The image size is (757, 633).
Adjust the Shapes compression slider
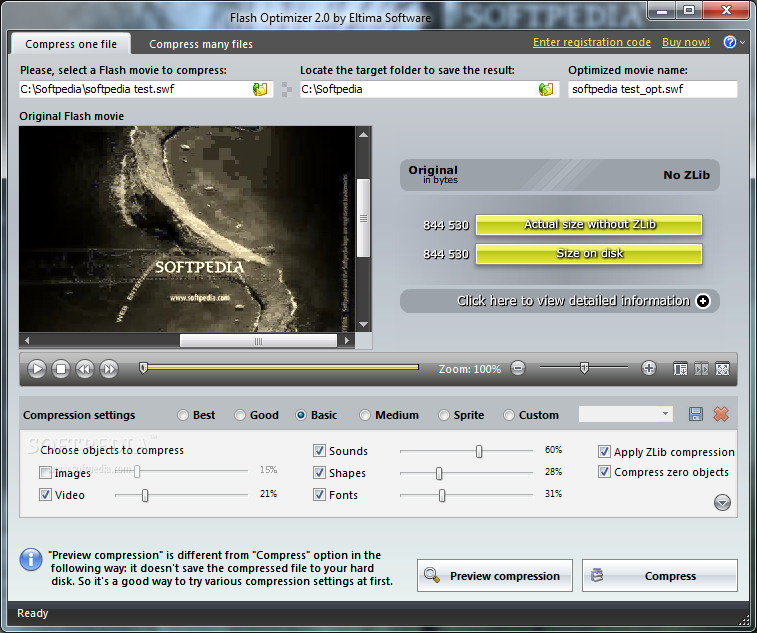point(439,473)
